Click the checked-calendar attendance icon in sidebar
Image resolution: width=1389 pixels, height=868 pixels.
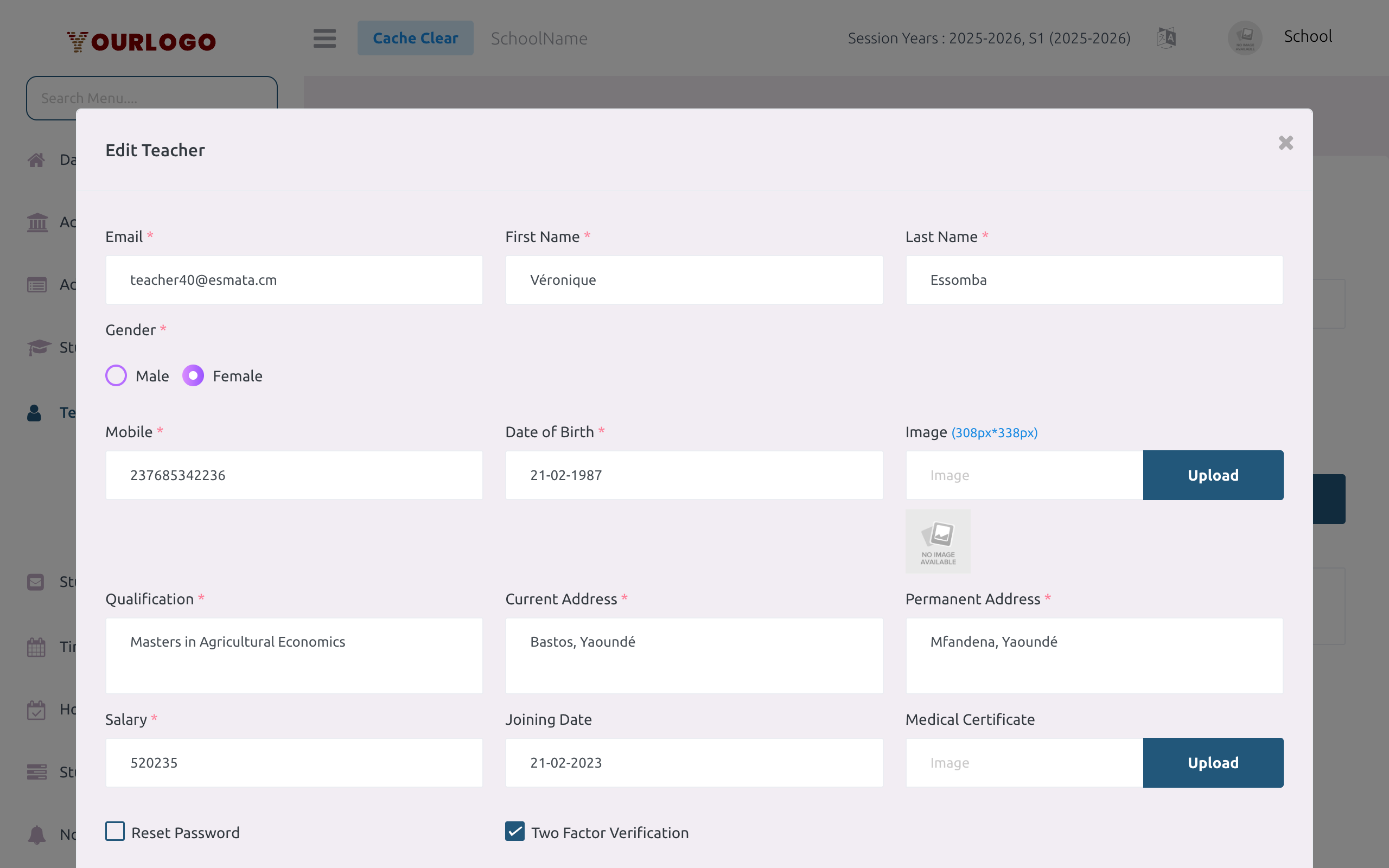[36, 710]
